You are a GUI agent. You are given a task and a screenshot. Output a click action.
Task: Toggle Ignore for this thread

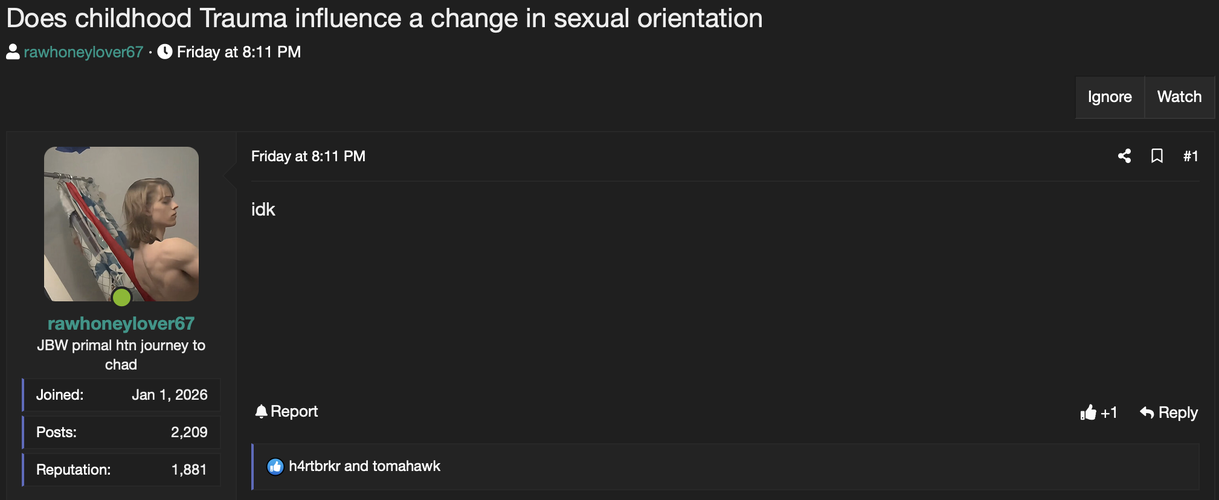[x=1110, y=97]
